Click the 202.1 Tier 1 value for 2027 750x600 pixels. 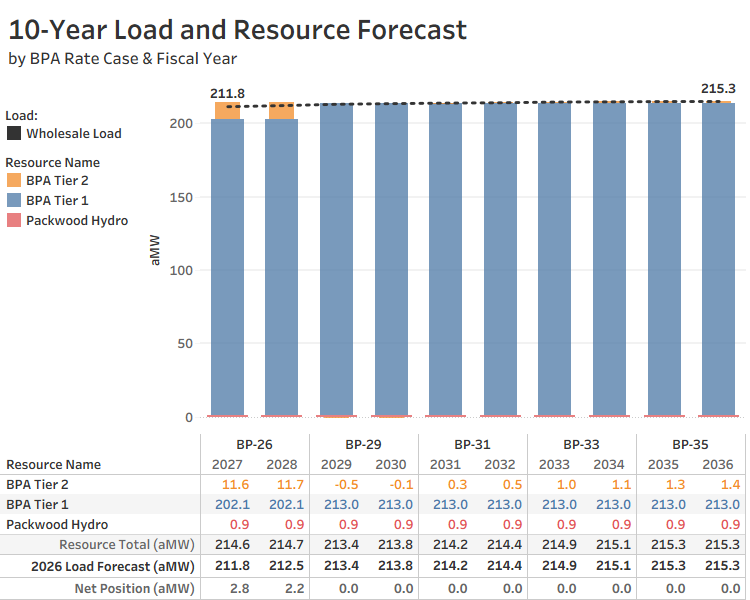[232, 504]
